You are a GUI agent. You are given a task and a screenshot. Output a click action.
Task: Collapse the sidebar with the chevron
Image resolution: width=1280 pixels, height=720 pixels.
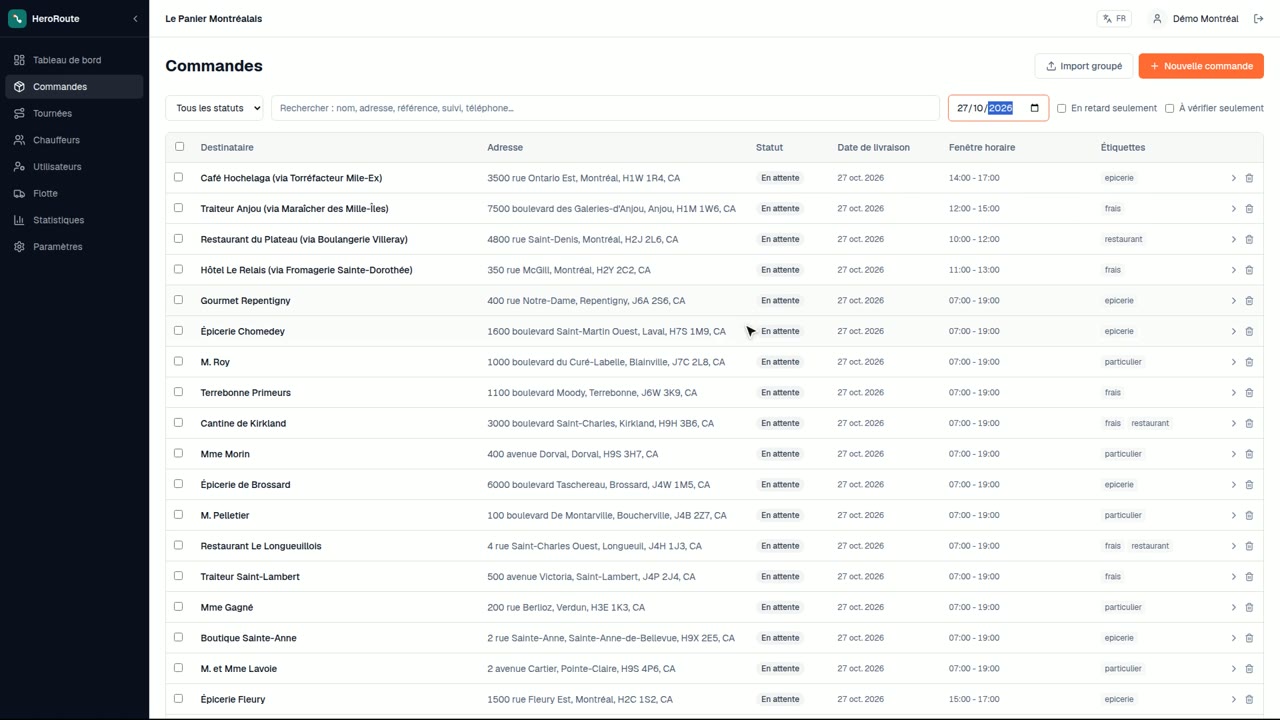coord(135,19)
